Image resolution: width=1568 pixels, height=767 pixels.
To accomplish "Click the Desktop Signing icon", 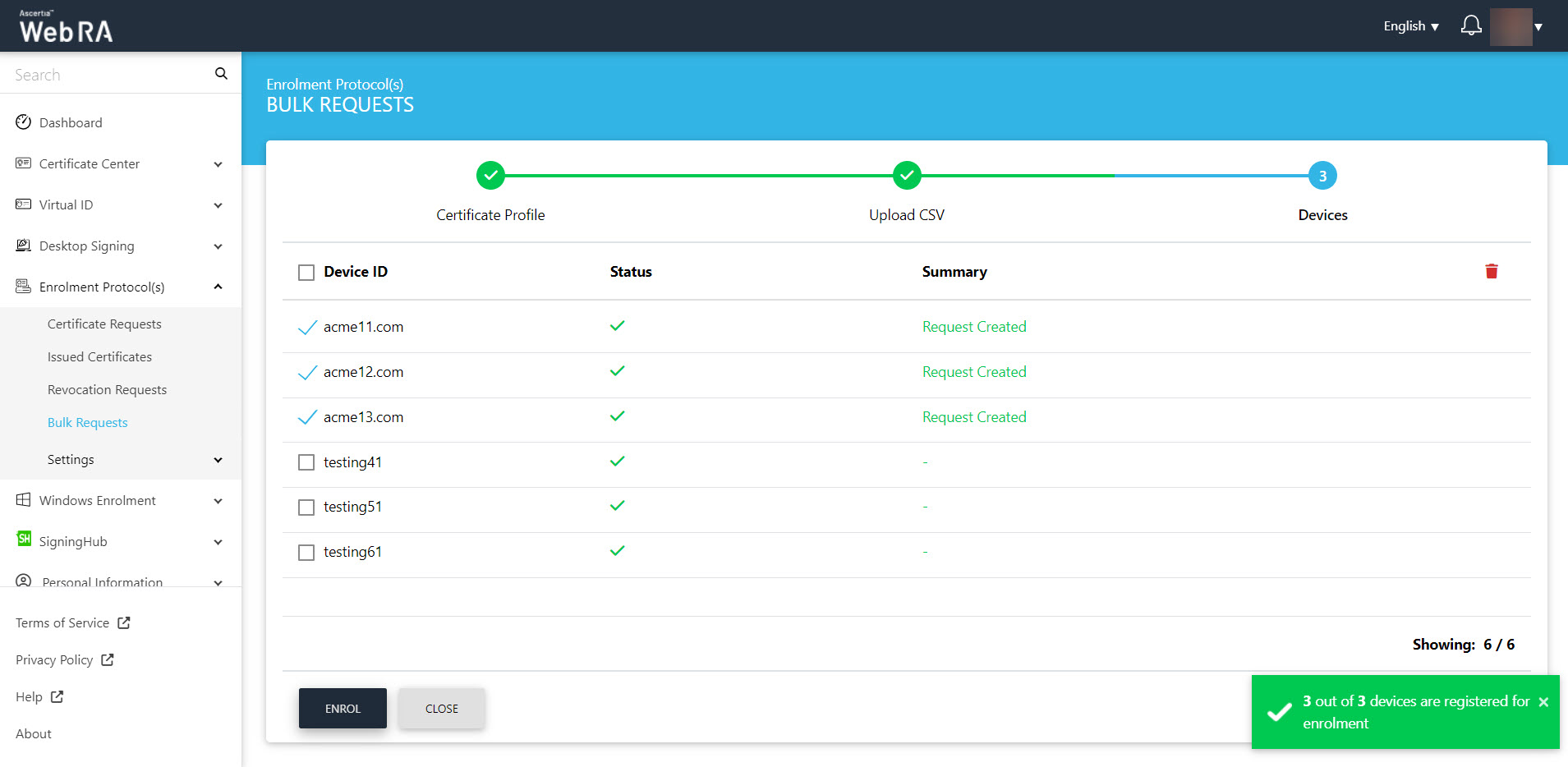I will tap(24, 246).
